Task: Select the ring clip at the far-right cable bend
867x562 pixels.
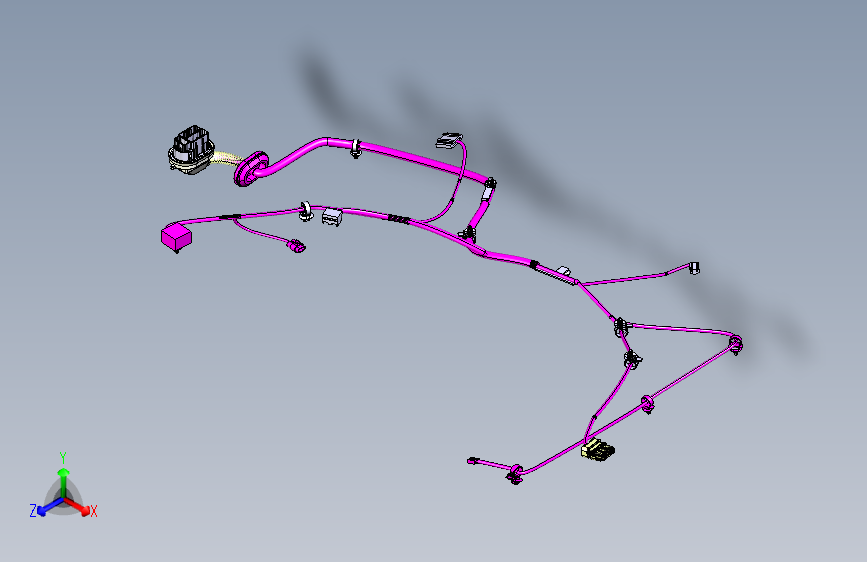Action: tap(735, 344)
